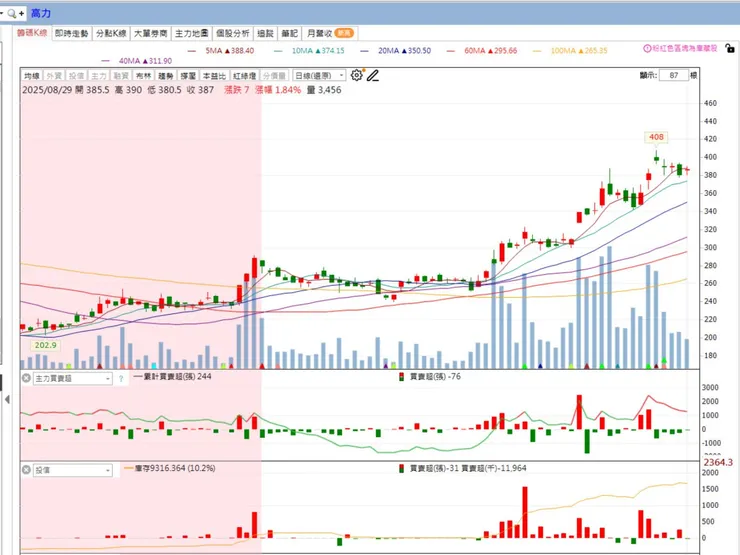Select the pencil drawing tool icon
Screen dimensions: 740x555
click(x=373, y=76)
